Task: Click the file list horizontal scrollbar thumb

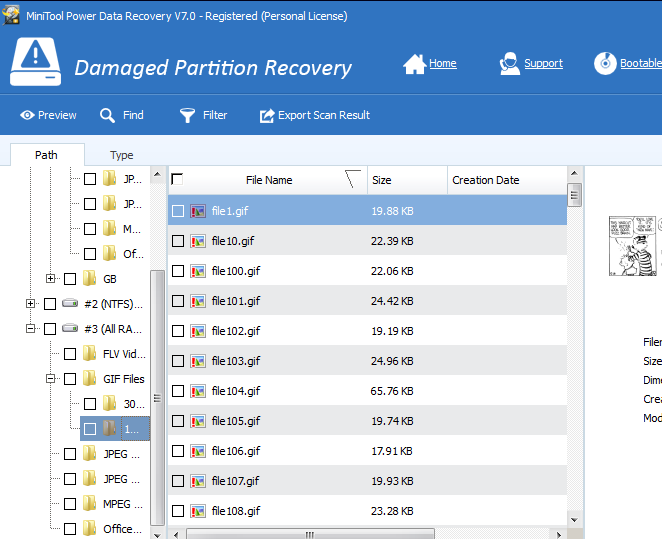Action: [x=310, y=534]
